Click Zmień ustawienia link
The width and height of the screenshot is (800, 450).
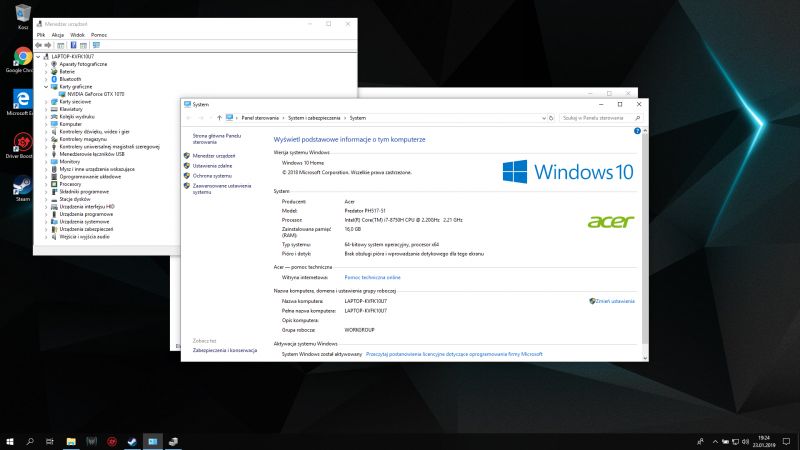tap(615, 302)
